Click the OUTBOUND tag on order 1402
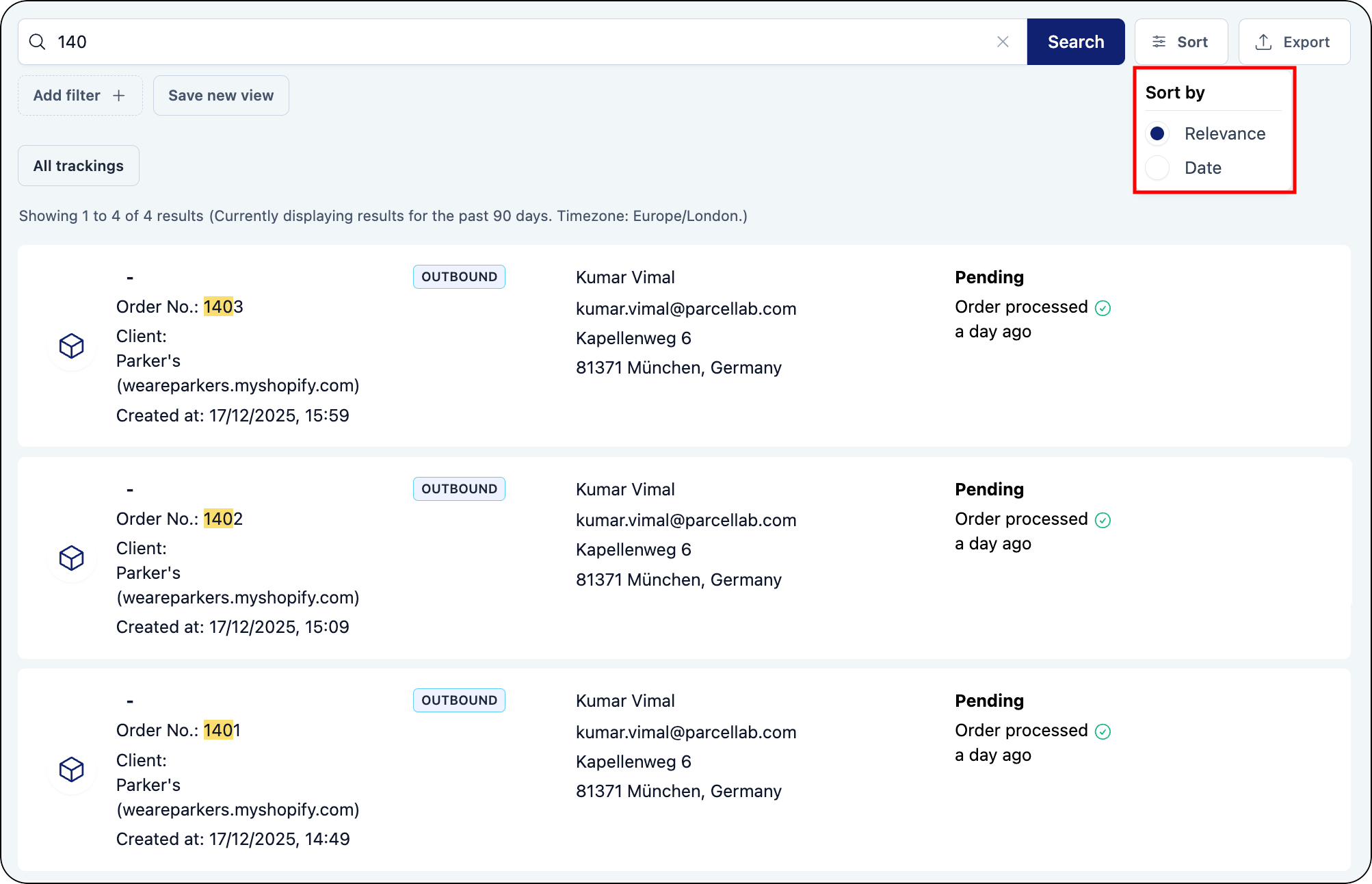 click(459, 489)
